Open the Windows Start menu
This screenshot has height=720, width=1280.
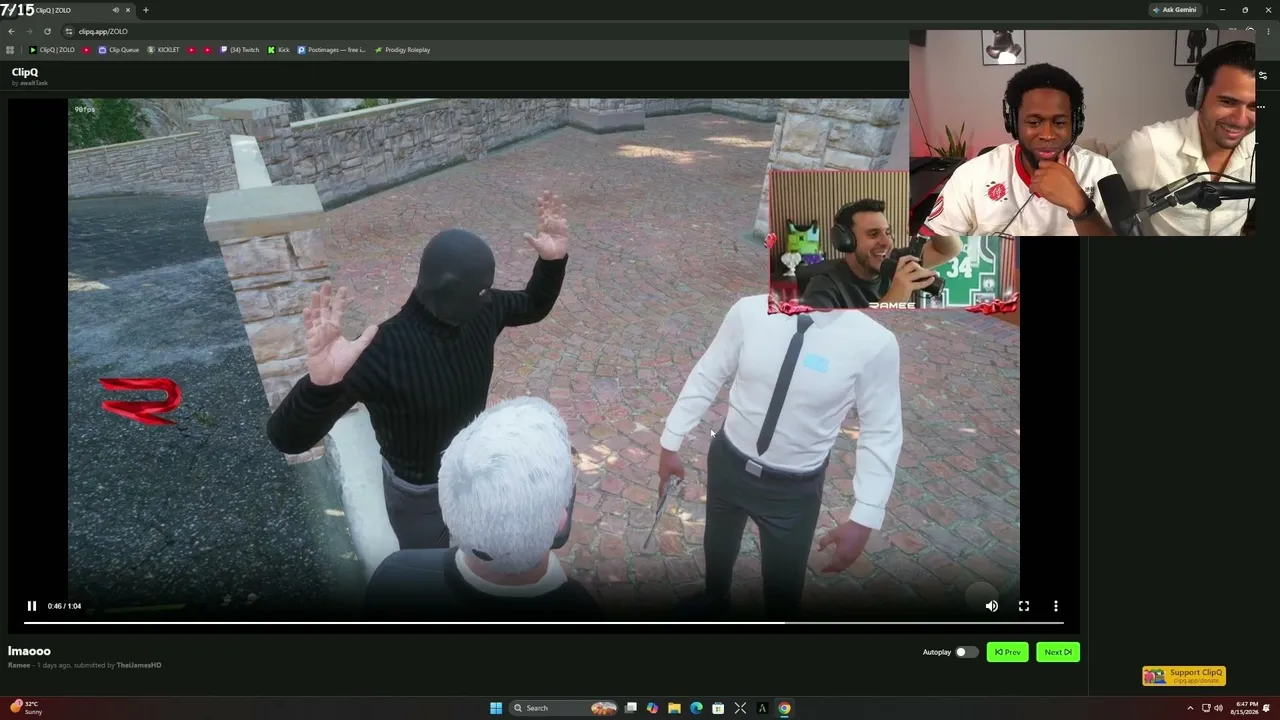pos(496,708)
